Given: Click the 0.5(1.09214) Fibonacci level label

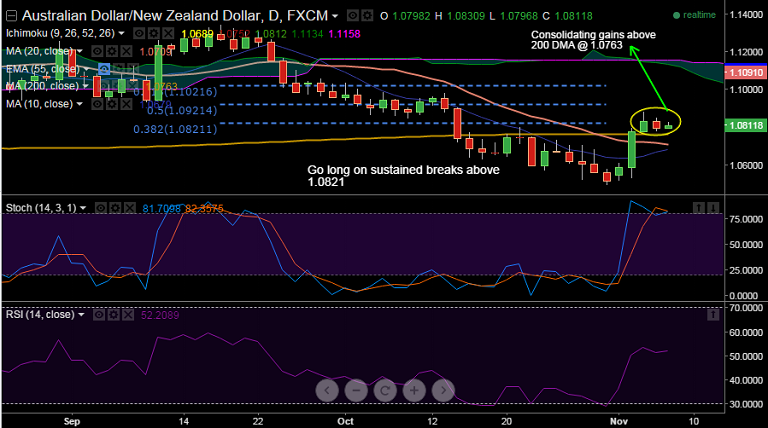Looking at the screenshot, I should tap(182, 111).
